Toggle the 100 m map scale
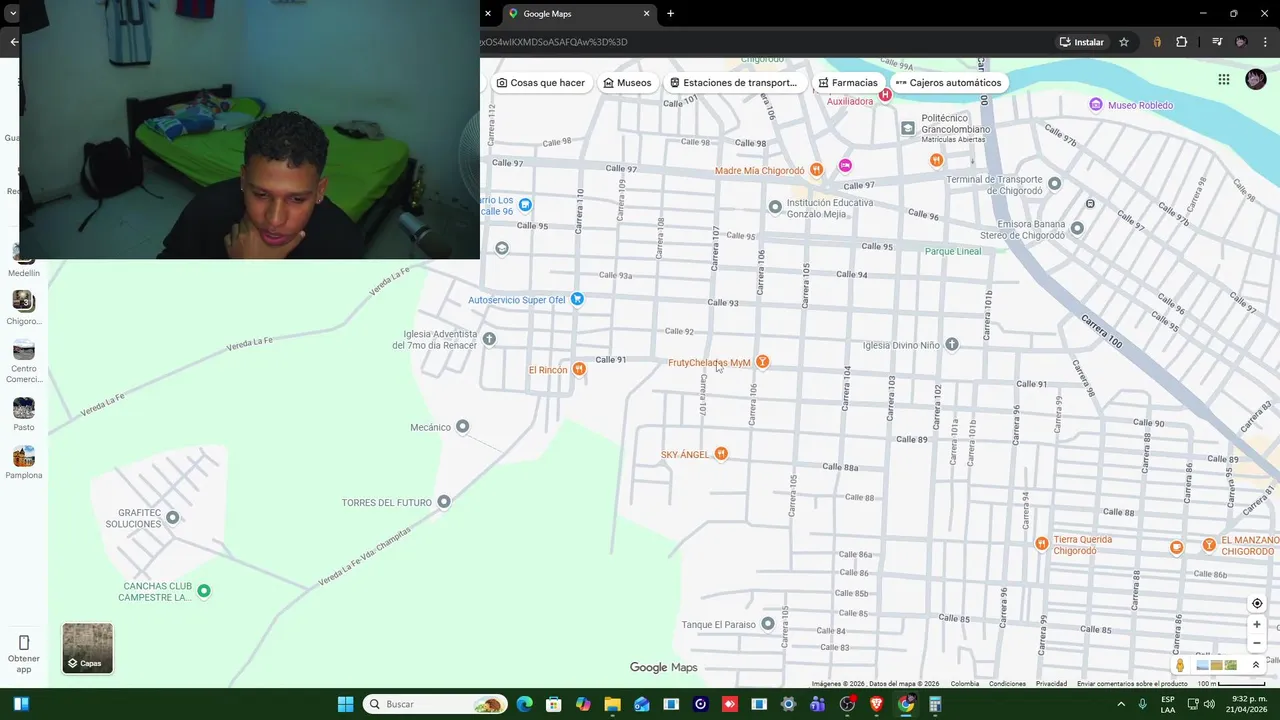Image resolution: width=1280 pixels, height=720 pixels. (x=1231, y=684)
